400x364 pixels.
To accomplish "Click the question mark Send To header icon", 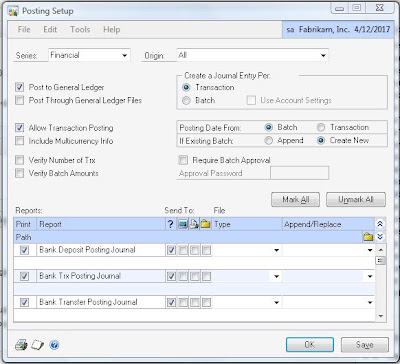I will [171, 224].
